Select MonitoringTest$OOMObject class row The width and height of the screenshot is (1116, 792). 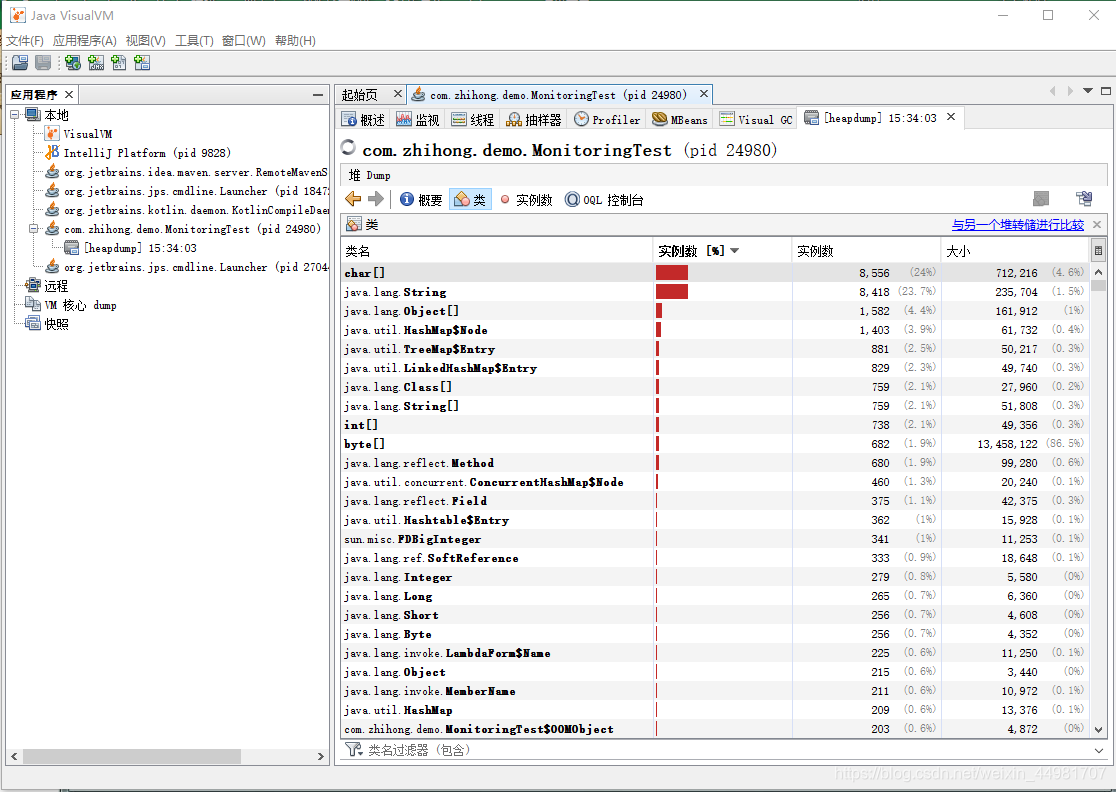(x=715, y=729)
